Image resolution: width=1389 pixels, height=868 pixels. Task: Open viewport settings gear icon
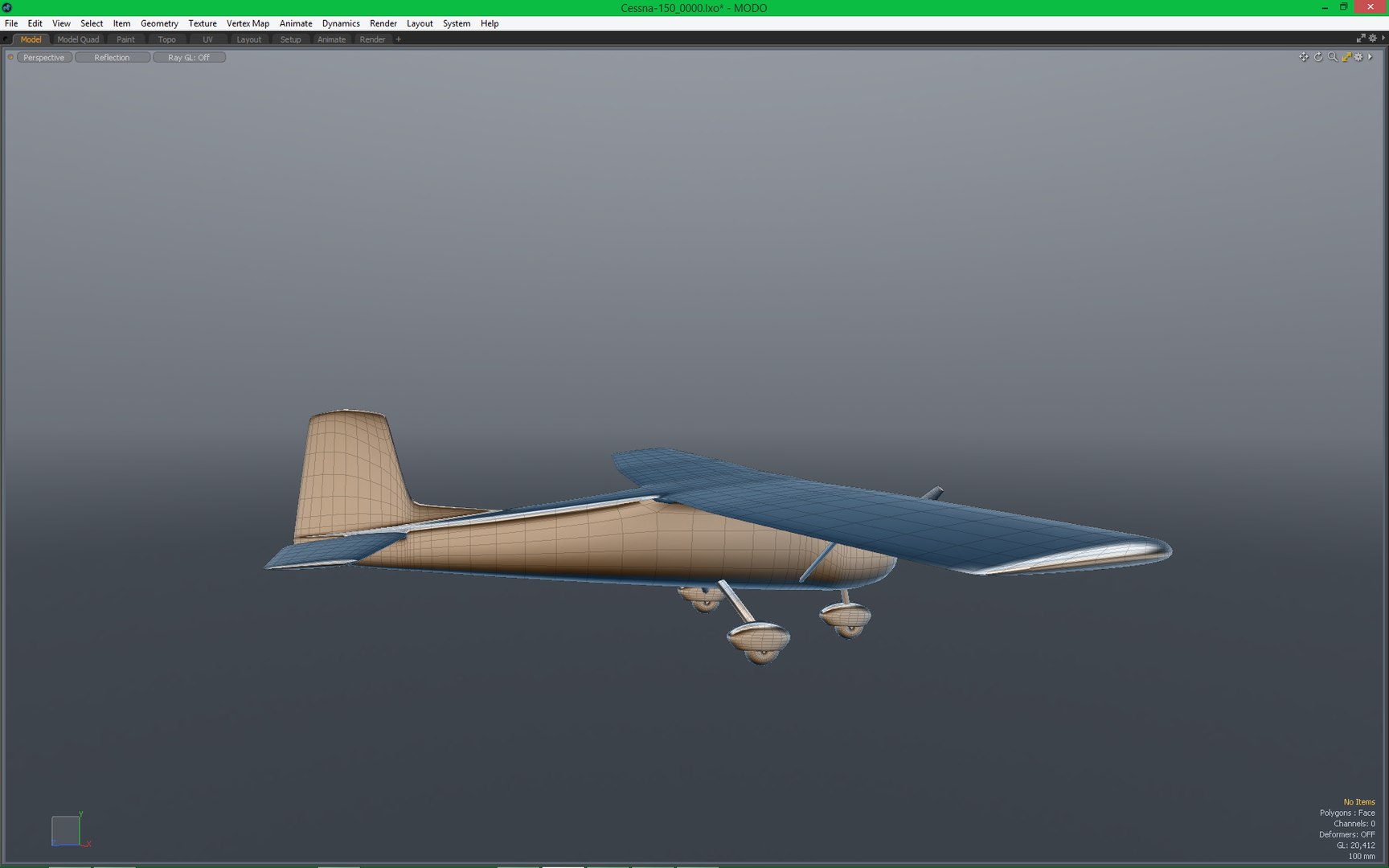(1358, 57)
